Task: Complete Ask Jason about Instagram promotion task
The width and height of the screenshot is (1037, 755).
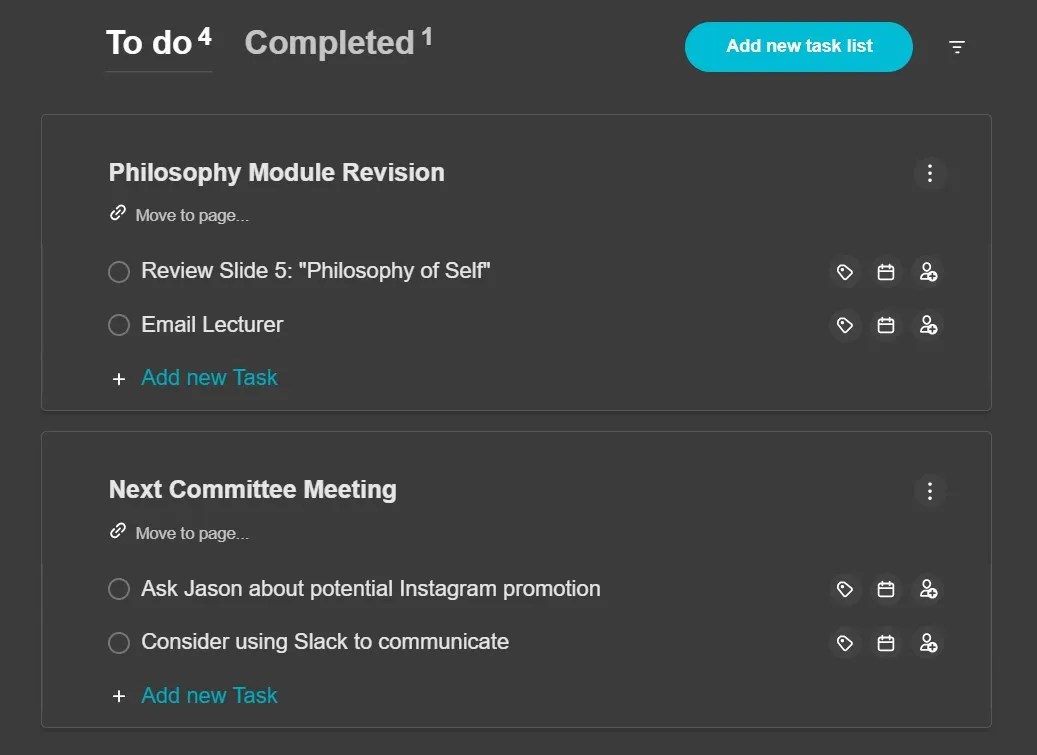Action: point(119,589)
